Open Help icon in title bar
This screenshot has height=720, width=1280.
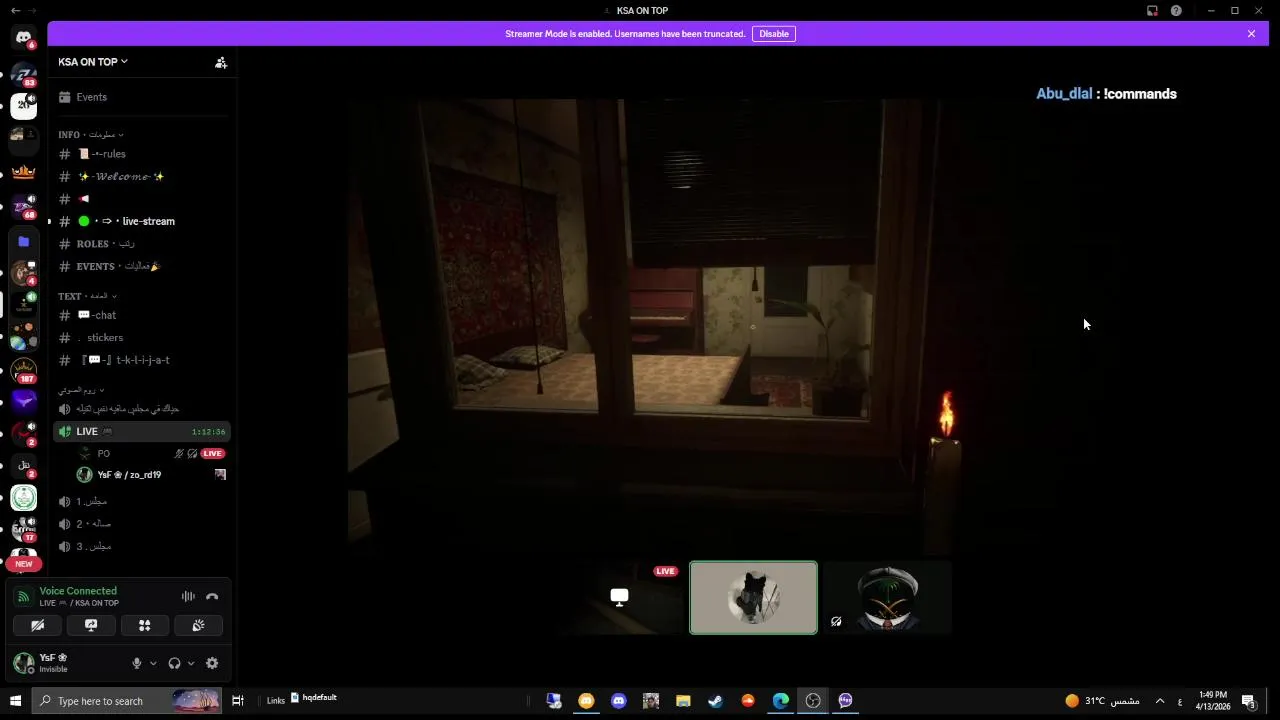(1176, 10)
